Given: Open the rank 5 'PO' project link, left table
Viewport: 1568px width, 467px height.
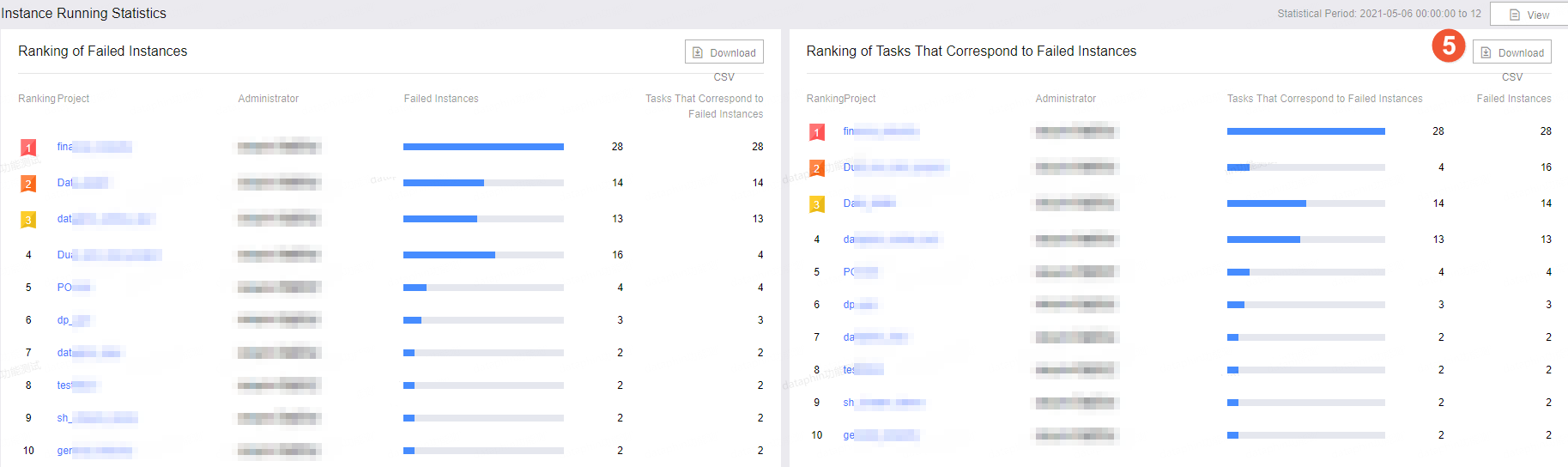Looking at the screenshot, I should pos(74,288).
